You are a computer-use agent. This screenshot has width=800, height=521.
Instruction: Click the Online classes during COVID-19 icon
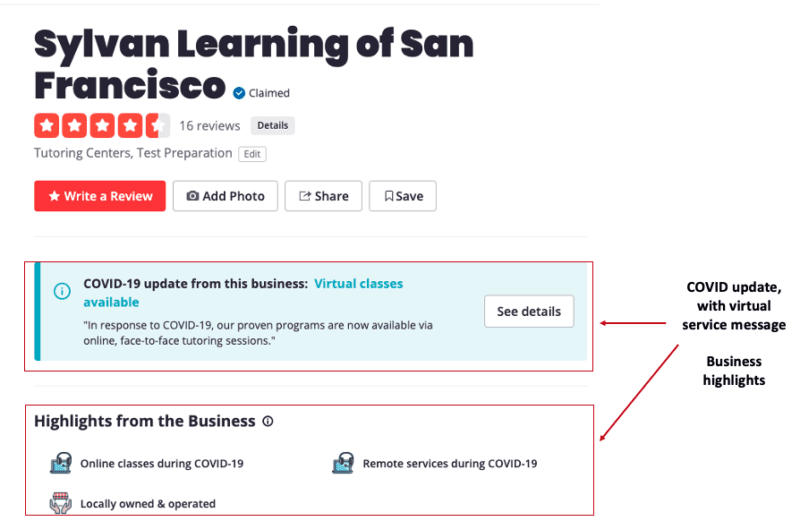click(61, 463)
